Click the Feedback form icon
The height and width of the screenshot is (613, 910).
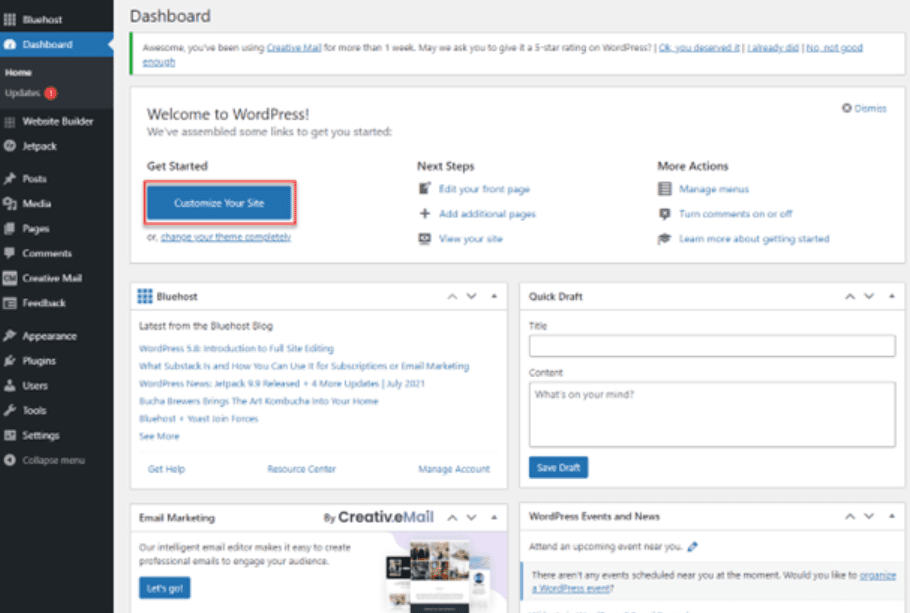click(x=10, y=303)
